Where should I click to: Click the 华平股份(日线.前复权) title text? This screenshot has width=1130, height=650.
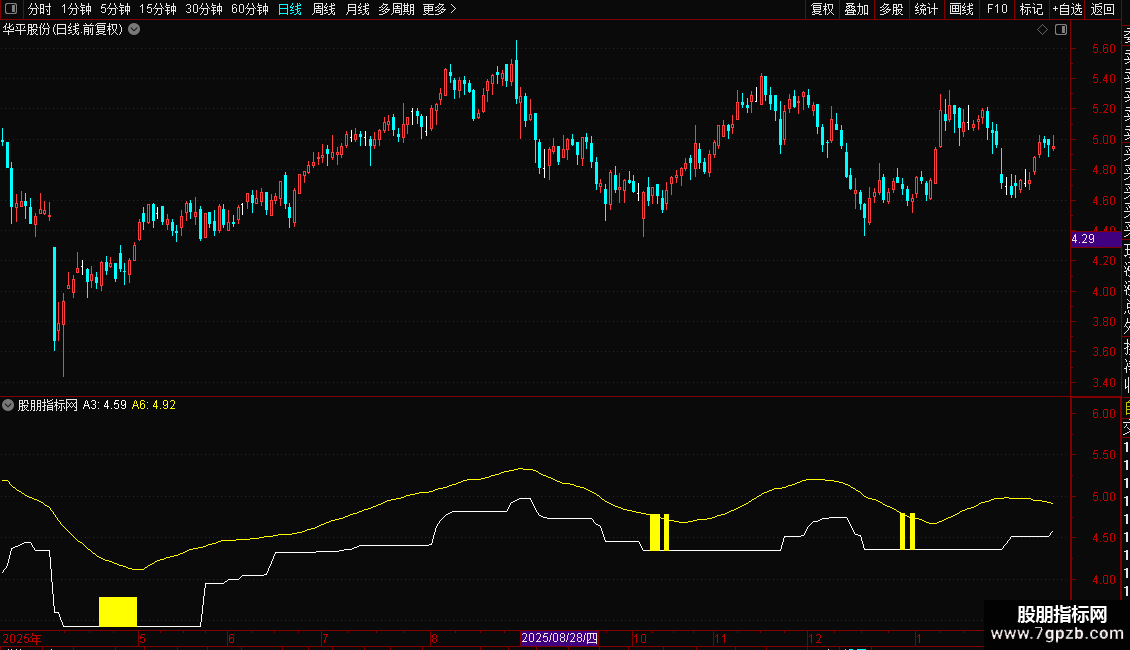tap(63, 30)
